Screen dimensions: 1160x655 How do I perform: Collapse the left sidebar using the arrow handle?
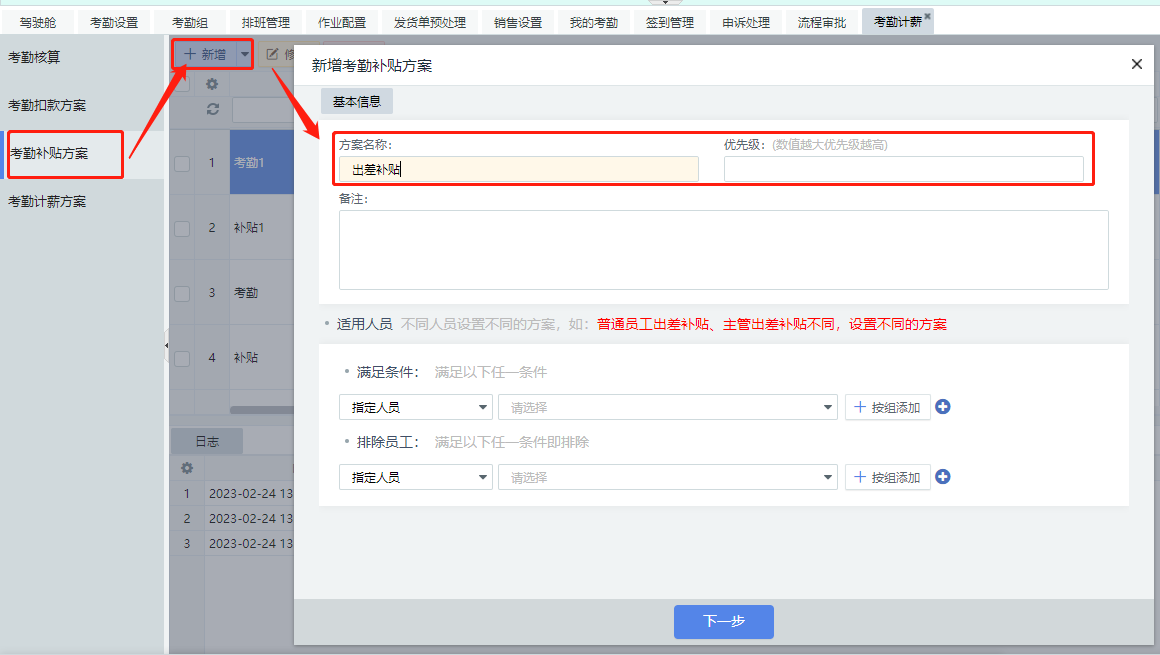pyautogui.click(x=166, y=346)
